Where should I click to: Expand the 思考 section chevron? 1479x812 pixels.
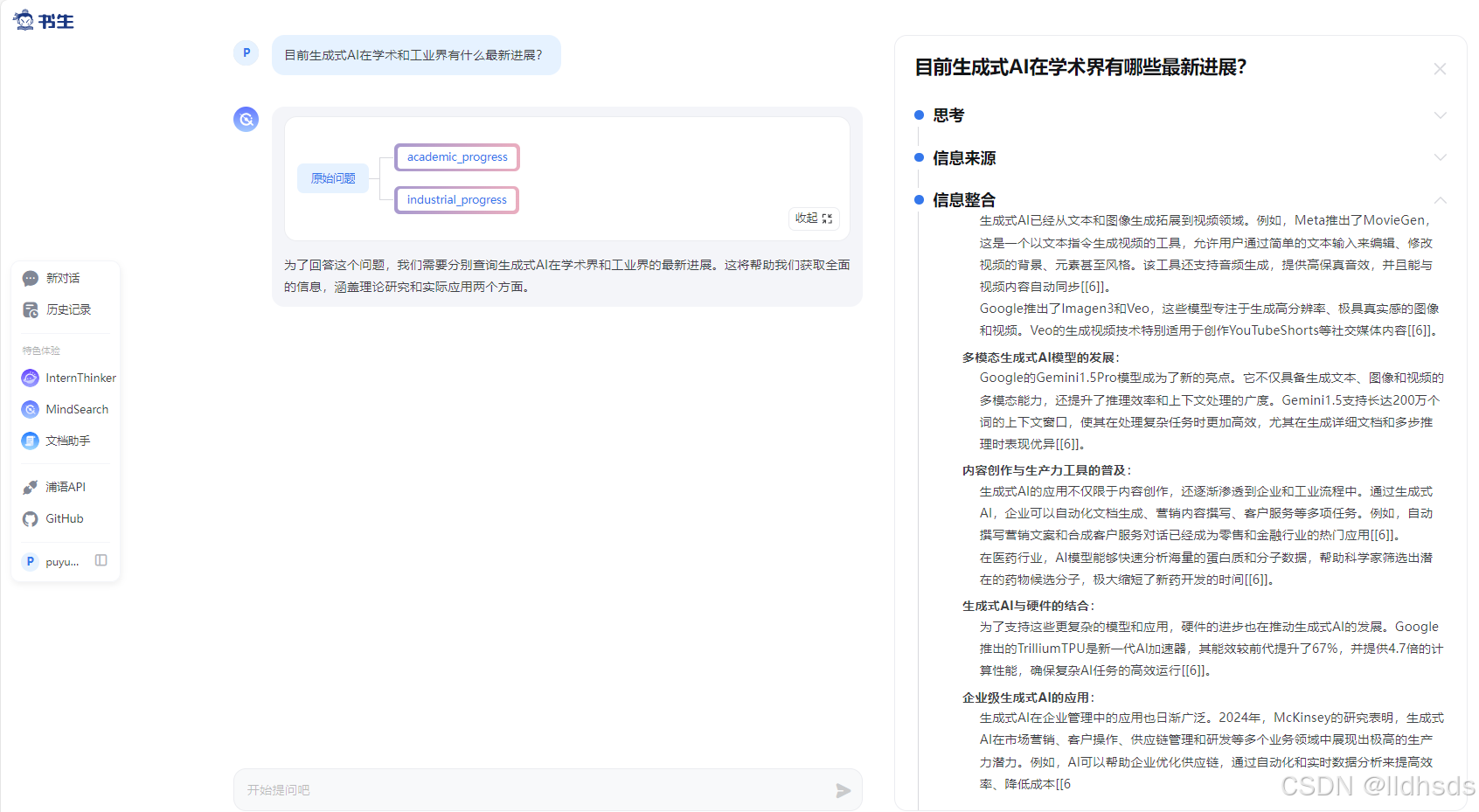tap(1440, 115)
